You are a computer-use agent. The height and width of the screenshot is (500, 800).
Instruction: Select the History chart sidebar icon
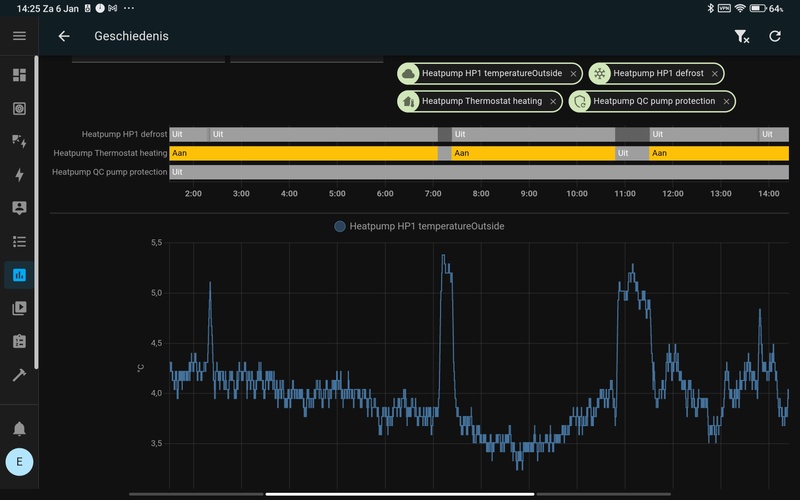[x=19, y=275]
